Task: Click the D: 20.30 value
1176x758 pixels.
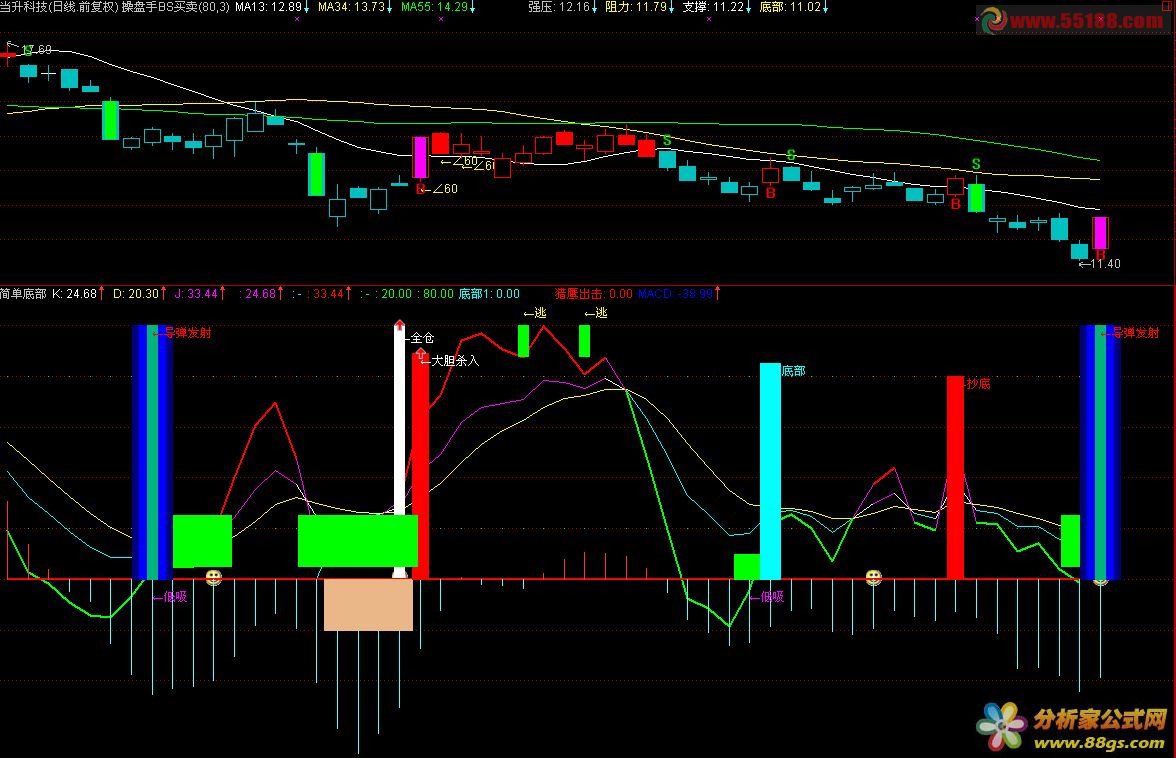Action: 136,294
